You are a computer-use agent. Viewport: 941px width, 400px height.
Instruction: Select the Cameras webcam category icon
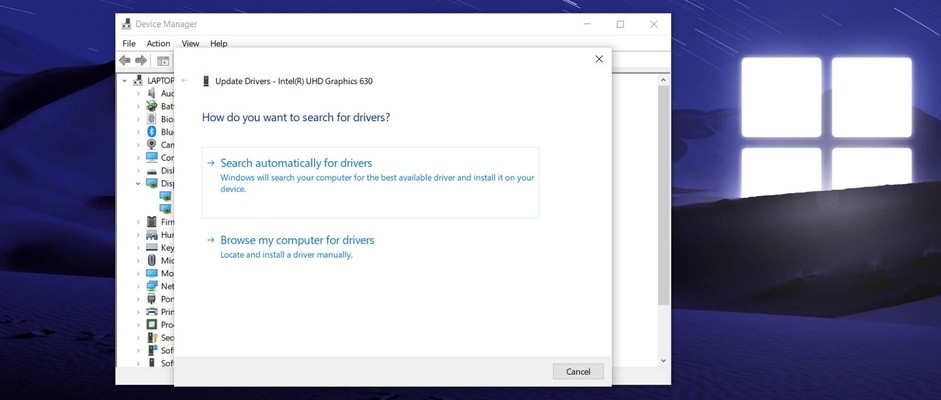(x=151, y=145)
